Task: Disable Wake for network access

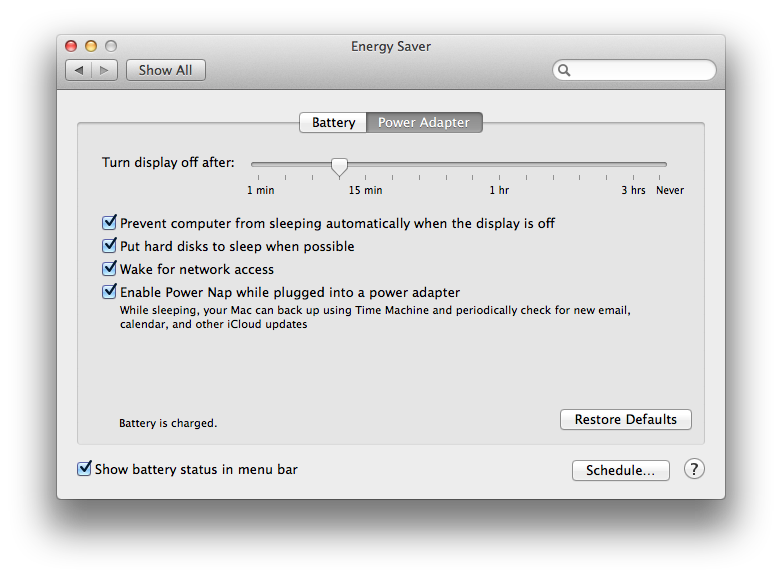Action: [109, 268]
